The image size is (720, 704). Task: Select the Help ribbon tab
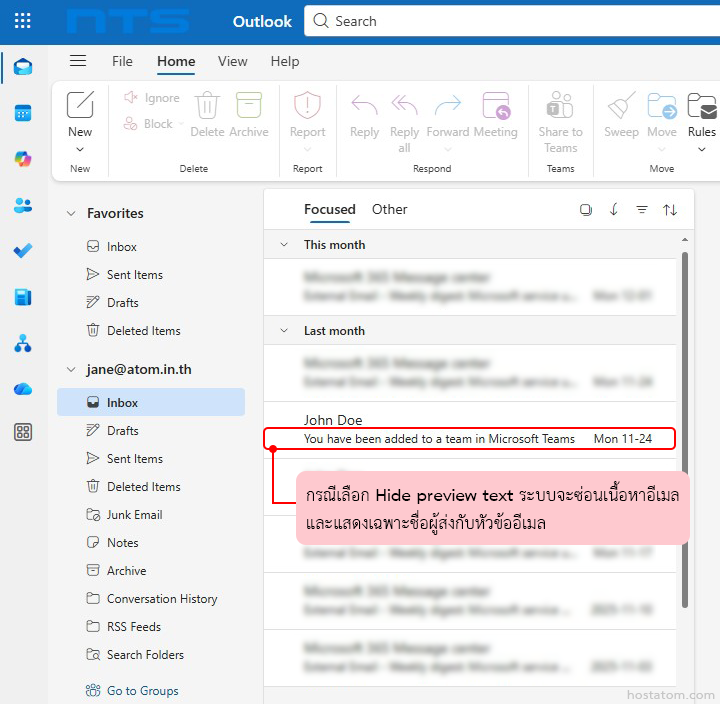click(285, 61)
